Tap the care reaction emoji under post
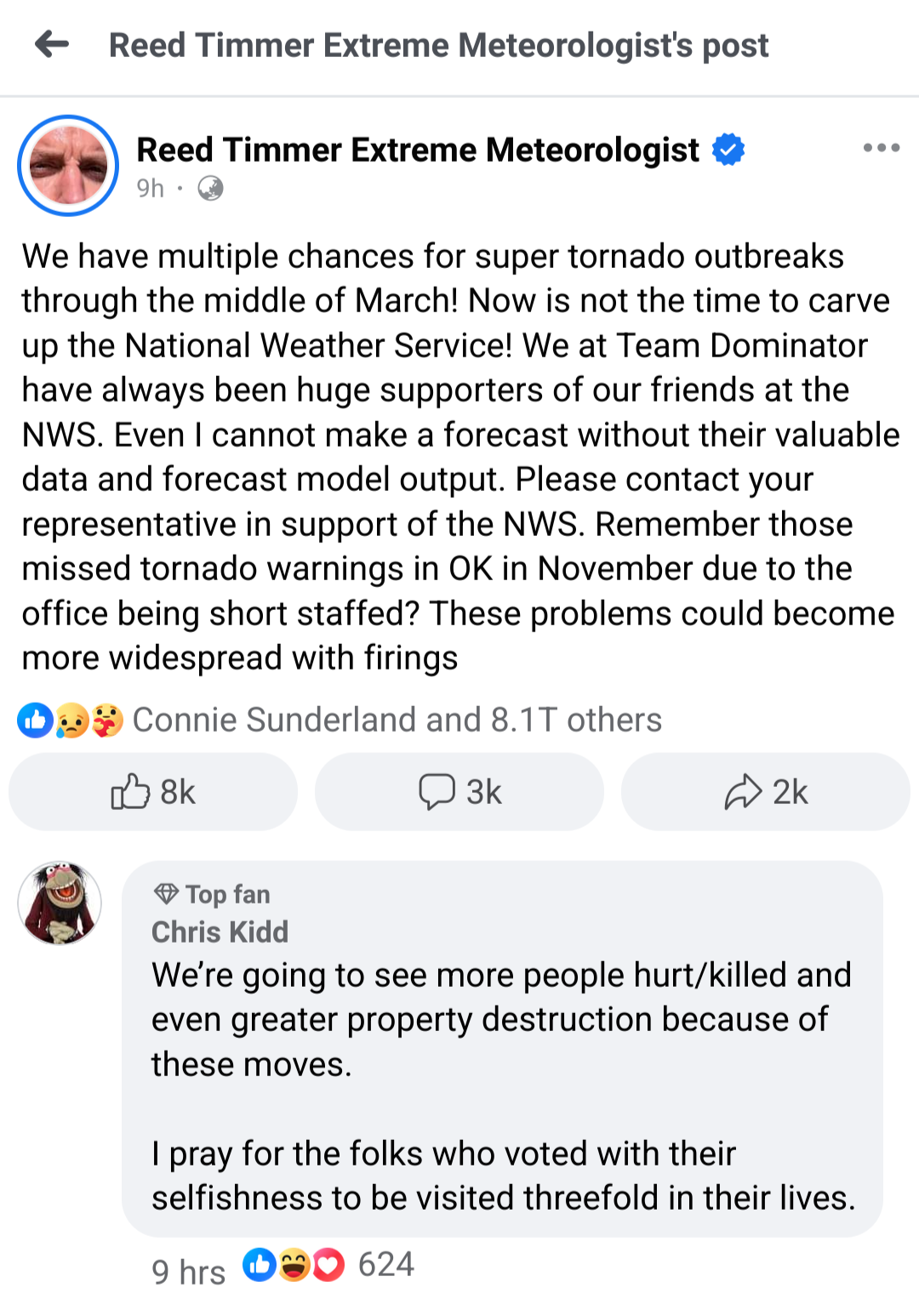Image resolution: width=919 pixels, height=1316 pixels. (106, 721)
